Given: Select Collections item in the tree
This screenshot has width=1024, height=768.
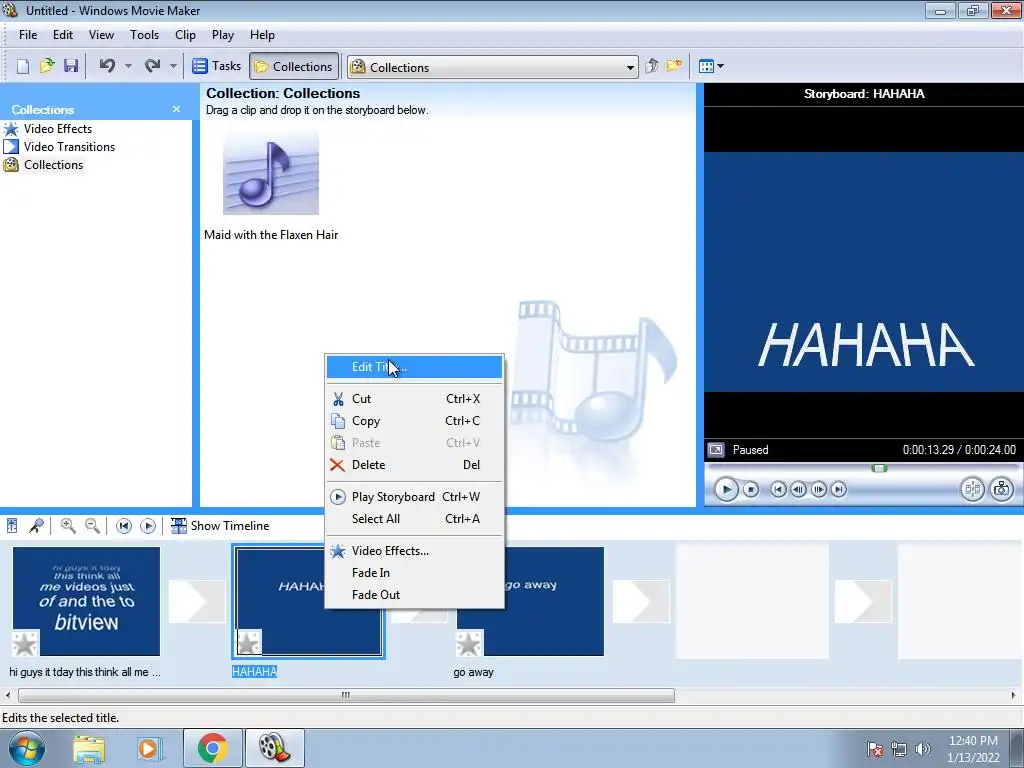Looking at the screenshot, I should click(x=54, y=165).
